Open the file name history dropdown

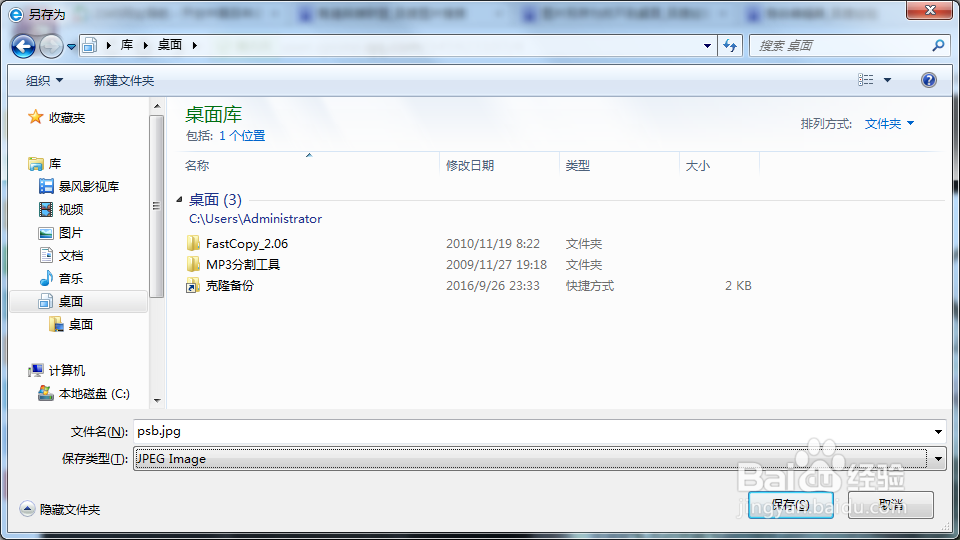[938, 432]
